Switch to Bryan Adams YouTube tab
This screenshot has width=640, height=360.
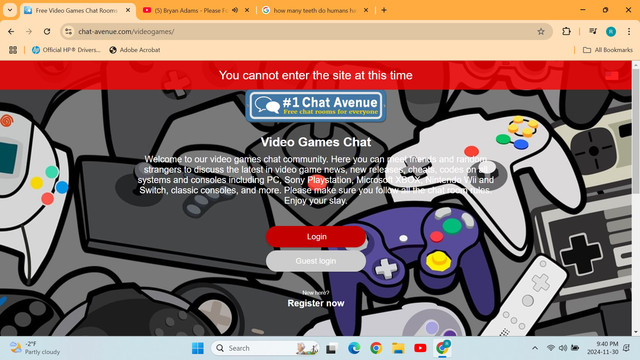[x=191, y=10]
